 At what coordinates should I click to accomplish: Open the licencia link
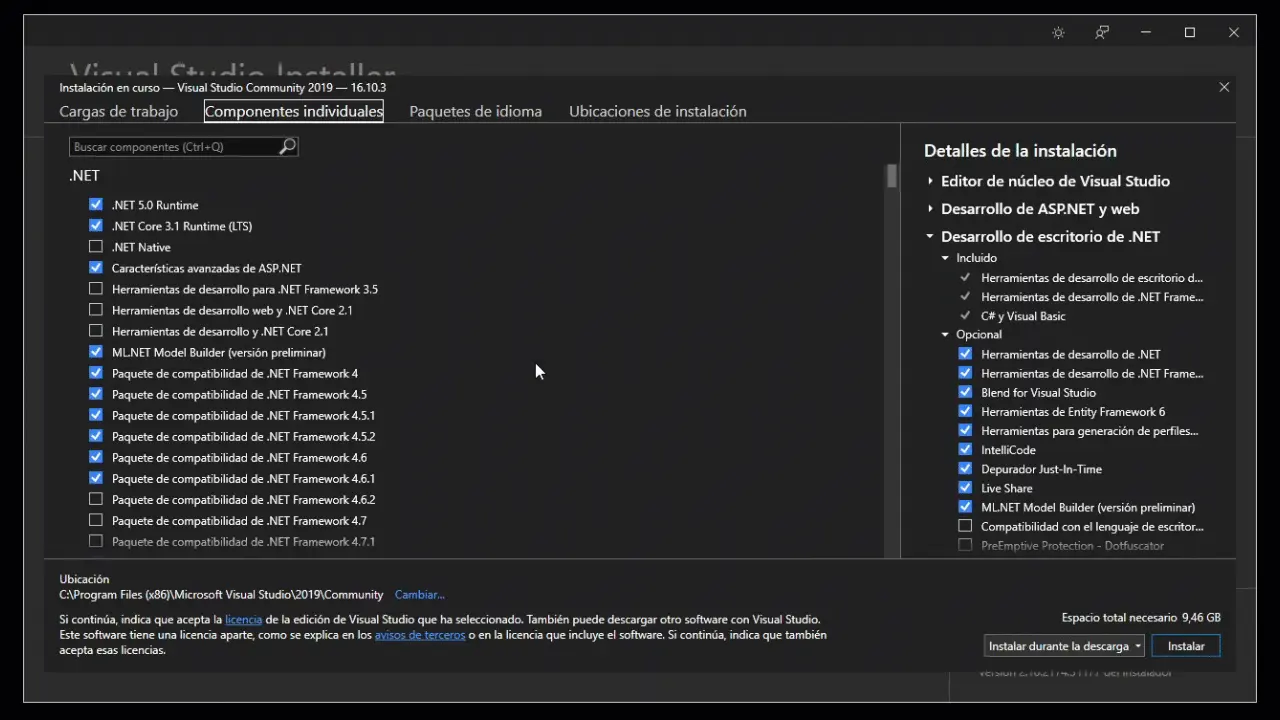tap(243, 620)
